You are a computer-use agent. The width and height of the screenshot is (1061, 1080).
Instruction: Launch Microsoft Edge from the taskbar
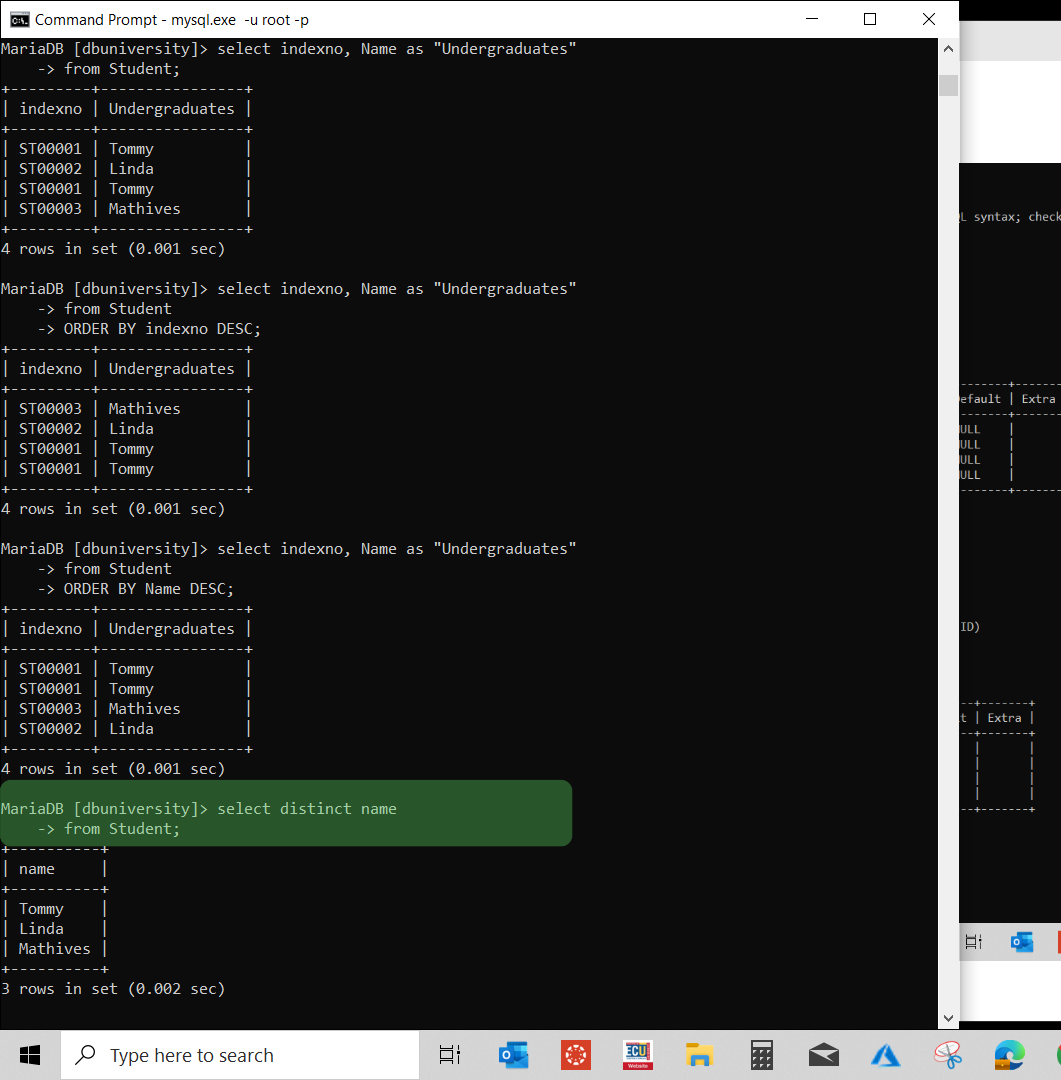[x=1009, y=1054]
